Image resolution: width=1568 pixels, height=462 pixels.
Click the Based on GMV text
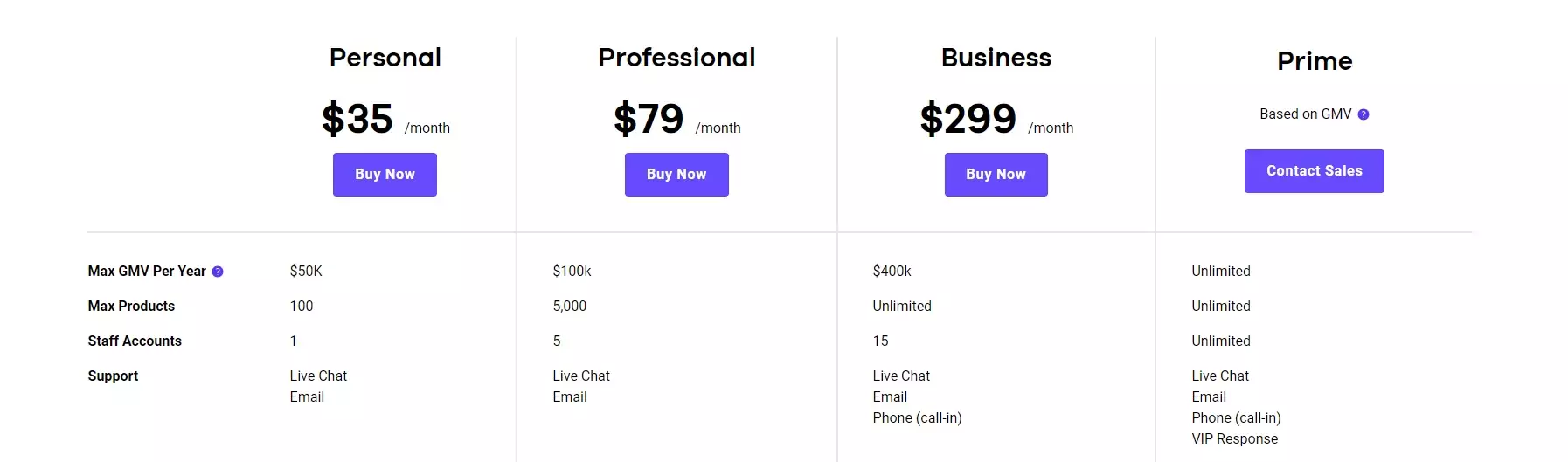(x=1305, y=114)
